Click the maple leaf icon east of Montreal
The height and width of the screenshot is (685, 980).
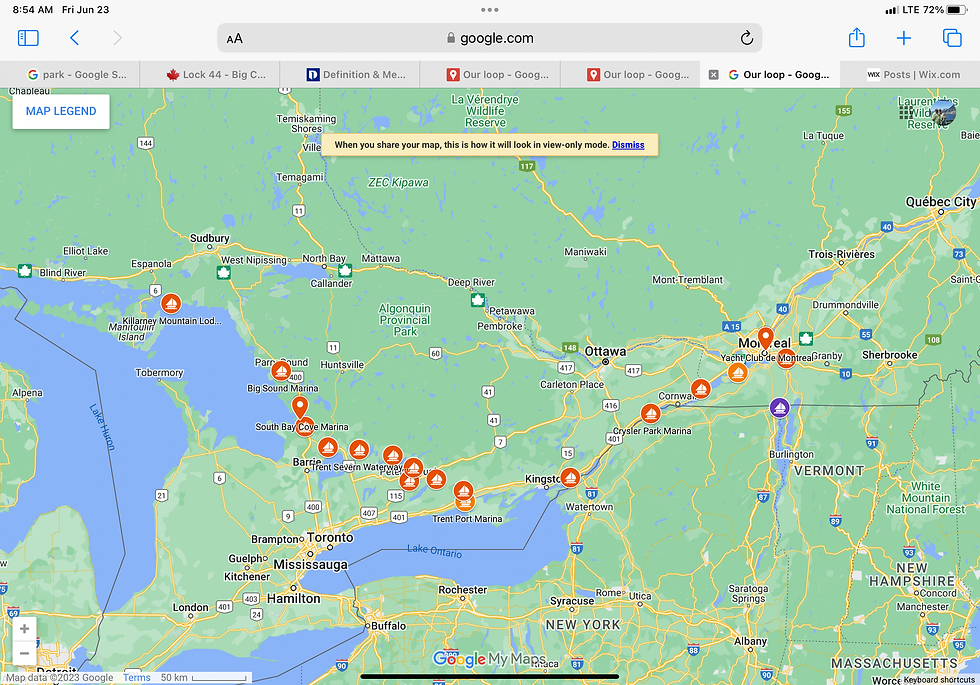coord(806,339)
